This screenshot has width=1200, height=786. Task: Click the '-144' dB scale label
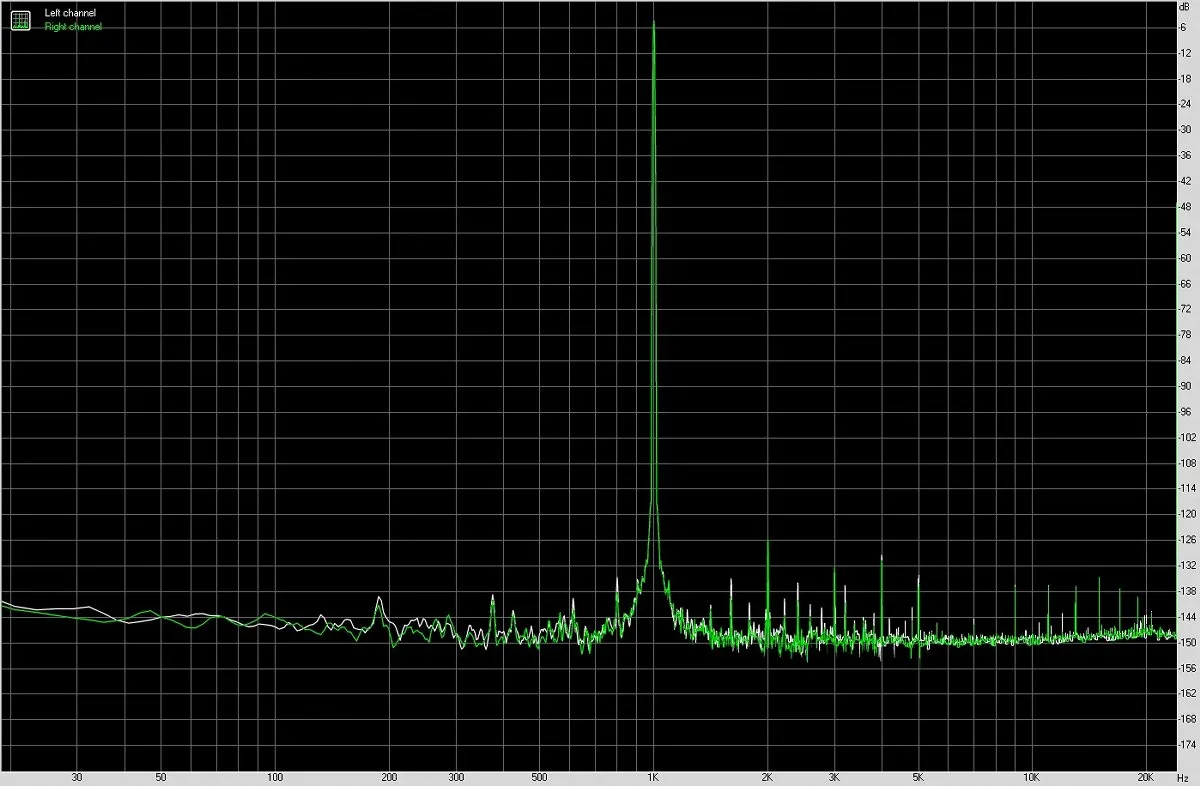click(1188, 617)
